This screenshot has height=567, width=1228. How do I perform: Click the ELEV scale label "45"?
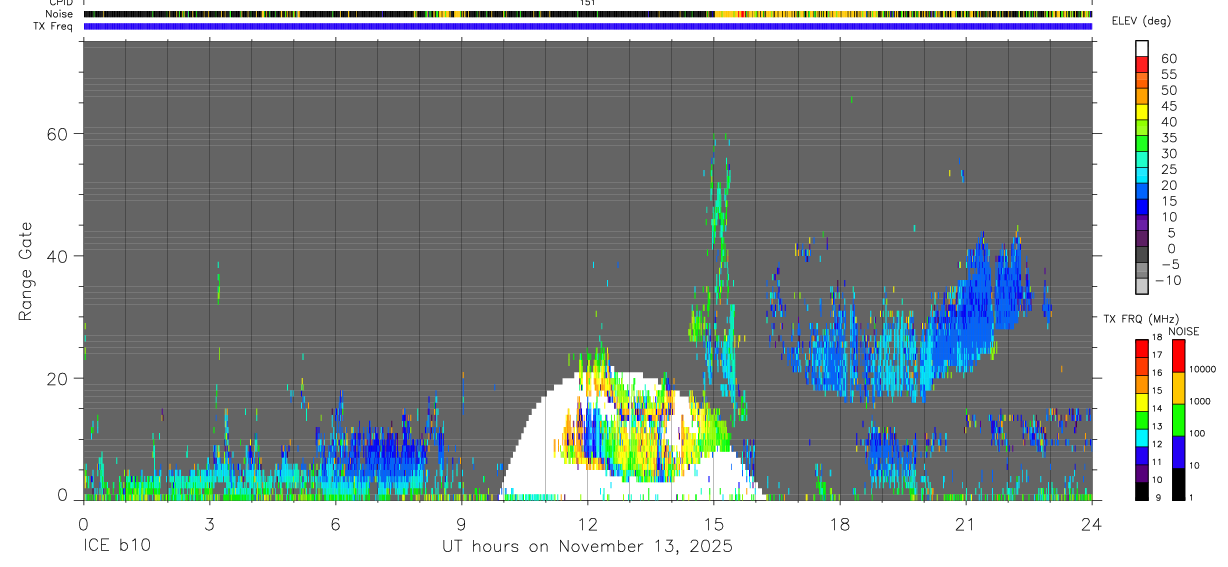click(1168, 106)
